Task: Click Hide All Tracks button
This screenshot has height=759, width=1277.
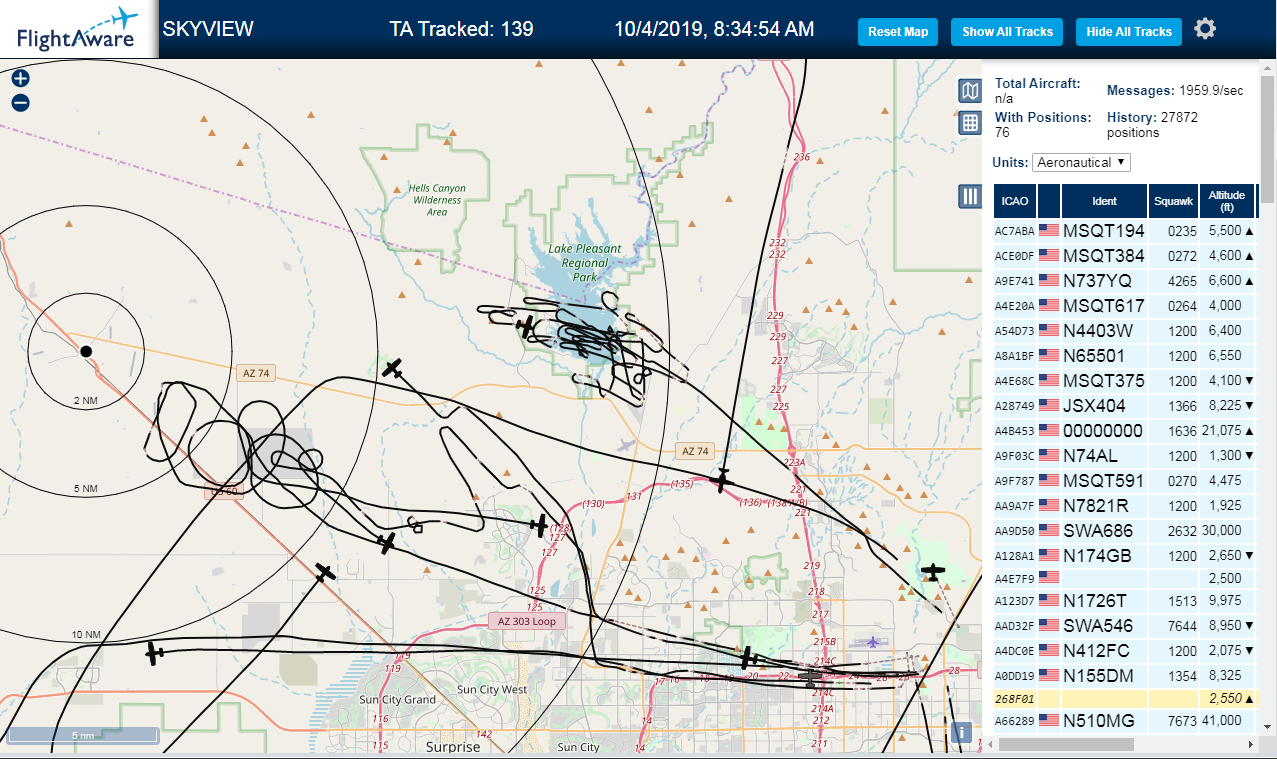Action: click(x=1129, y=32)
